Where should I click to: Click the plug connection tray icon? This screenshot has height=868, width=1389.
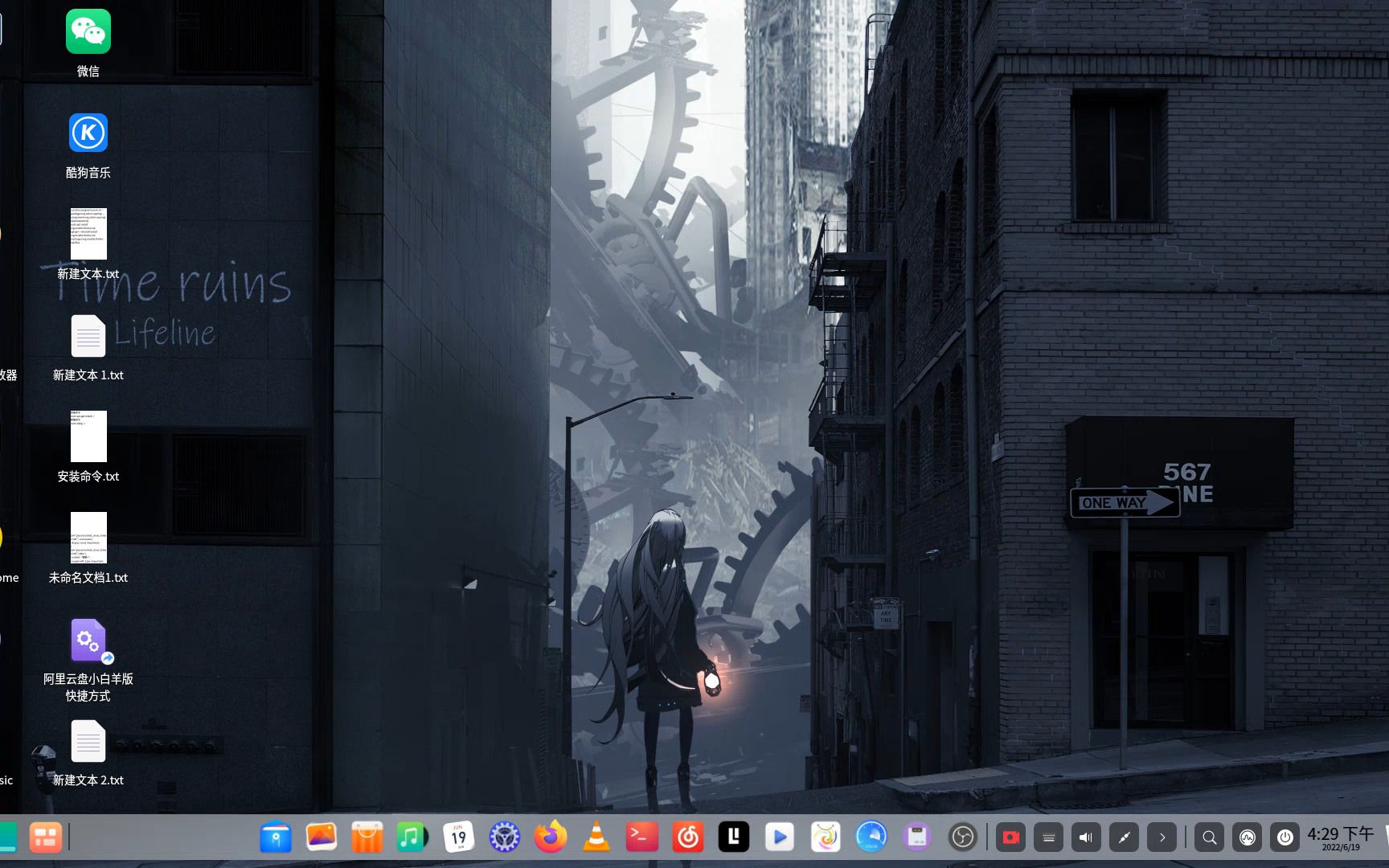1124,837
